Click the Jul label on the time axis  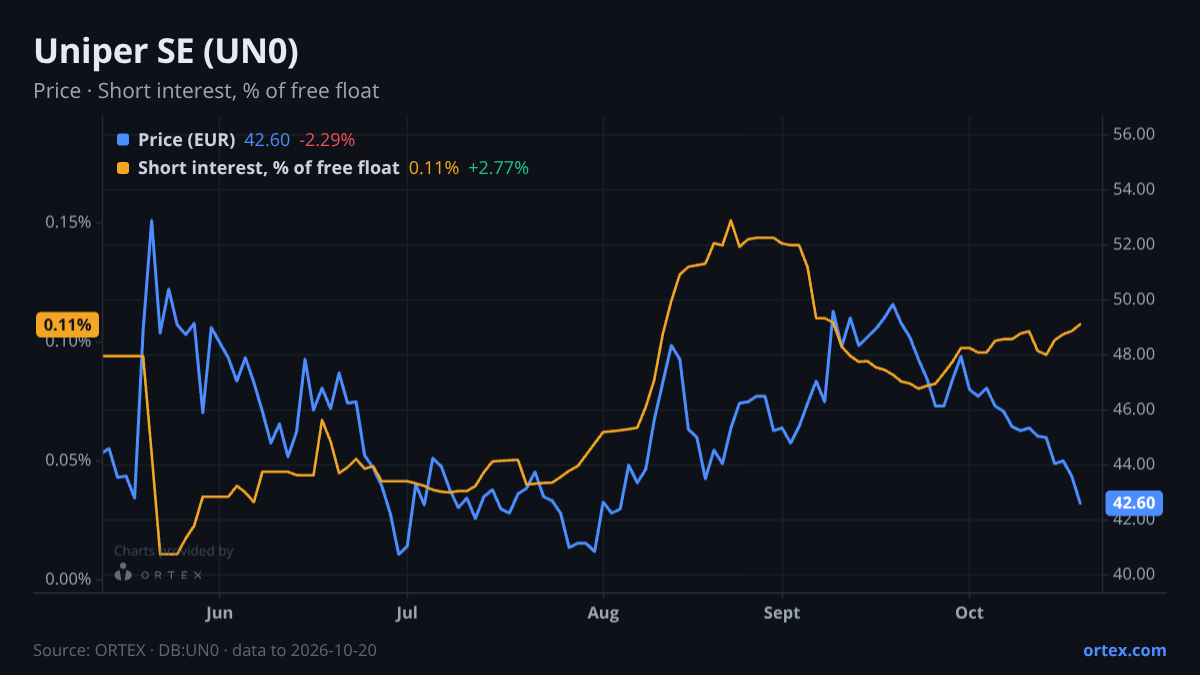tap(406, 613)
